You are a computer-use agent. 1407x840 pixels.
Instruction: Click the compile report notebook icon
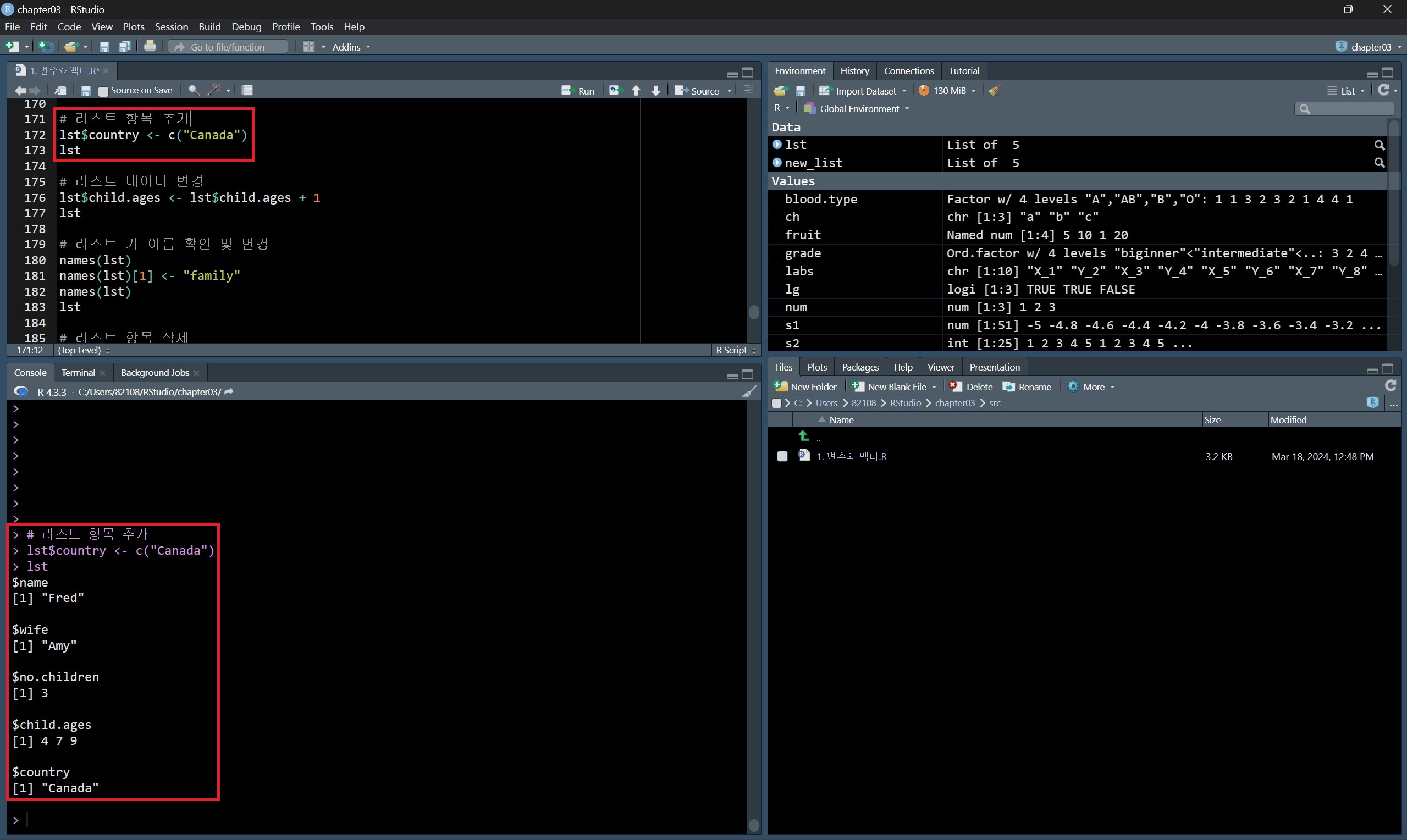tap(247, 90)
